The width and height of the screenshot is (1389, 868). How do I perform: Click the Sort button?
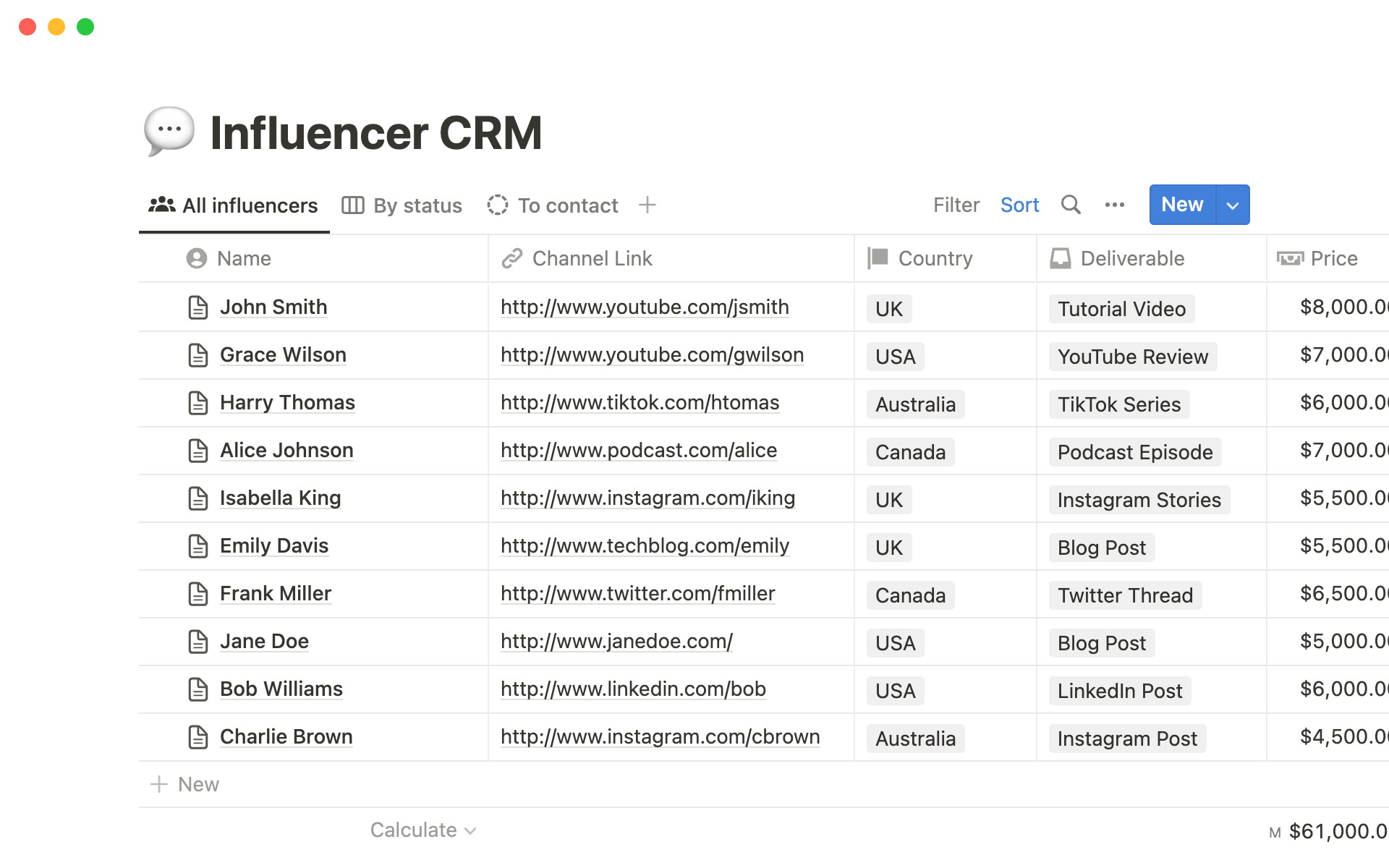click(x=1020, y=204)
